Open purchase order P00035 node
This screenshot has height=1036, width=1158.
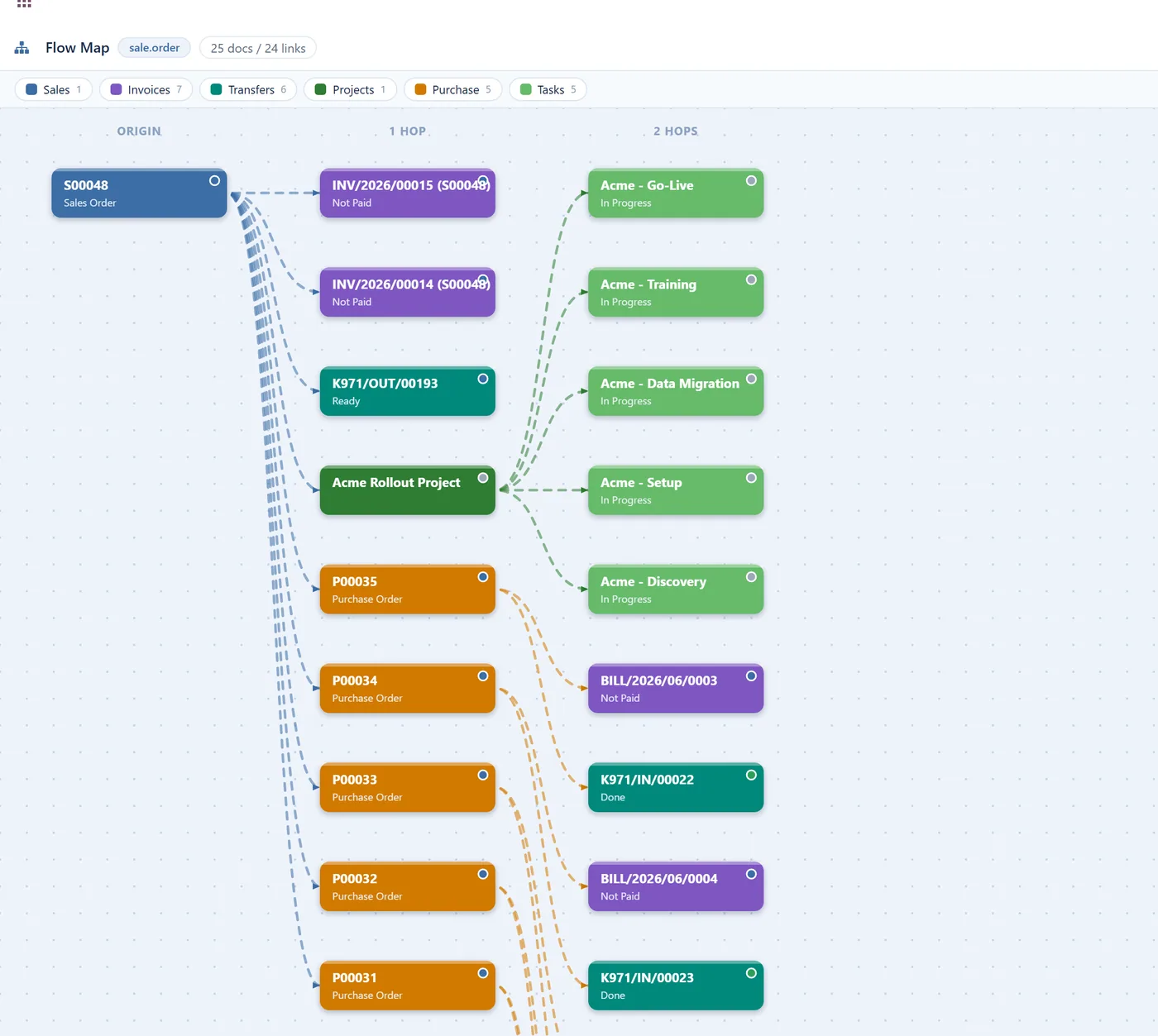407,590
